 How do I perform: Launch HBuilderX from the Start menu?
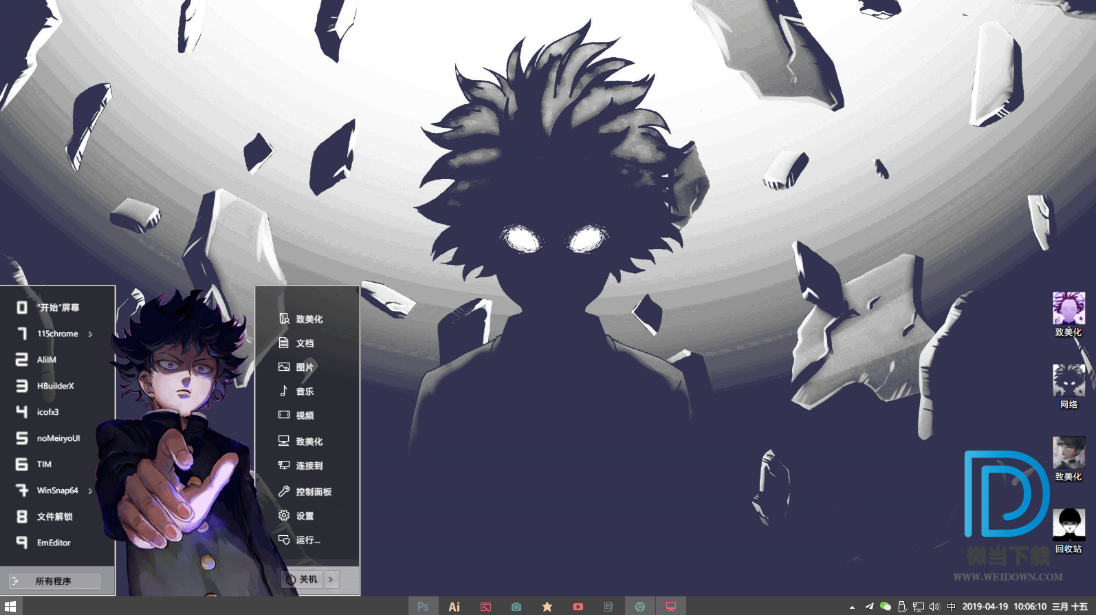[57, 386]
